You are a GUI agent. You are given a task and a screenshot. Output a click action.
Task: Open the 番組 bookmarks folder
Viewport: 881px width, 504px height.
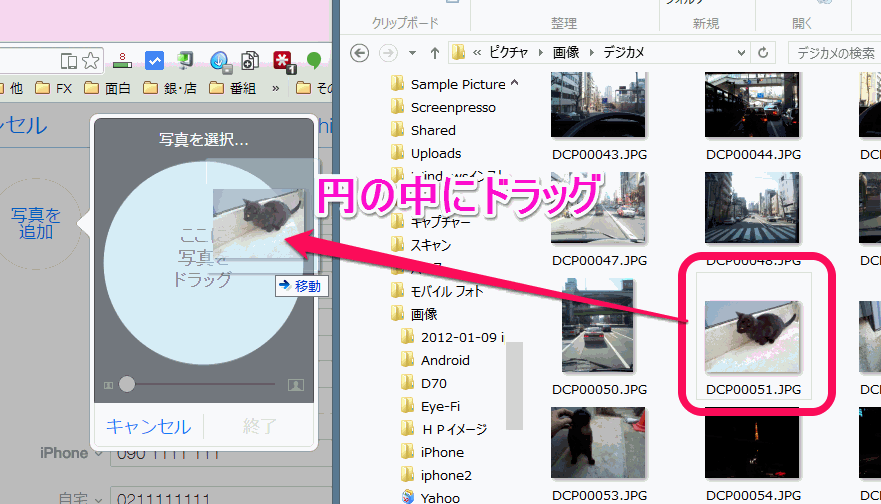233,88
